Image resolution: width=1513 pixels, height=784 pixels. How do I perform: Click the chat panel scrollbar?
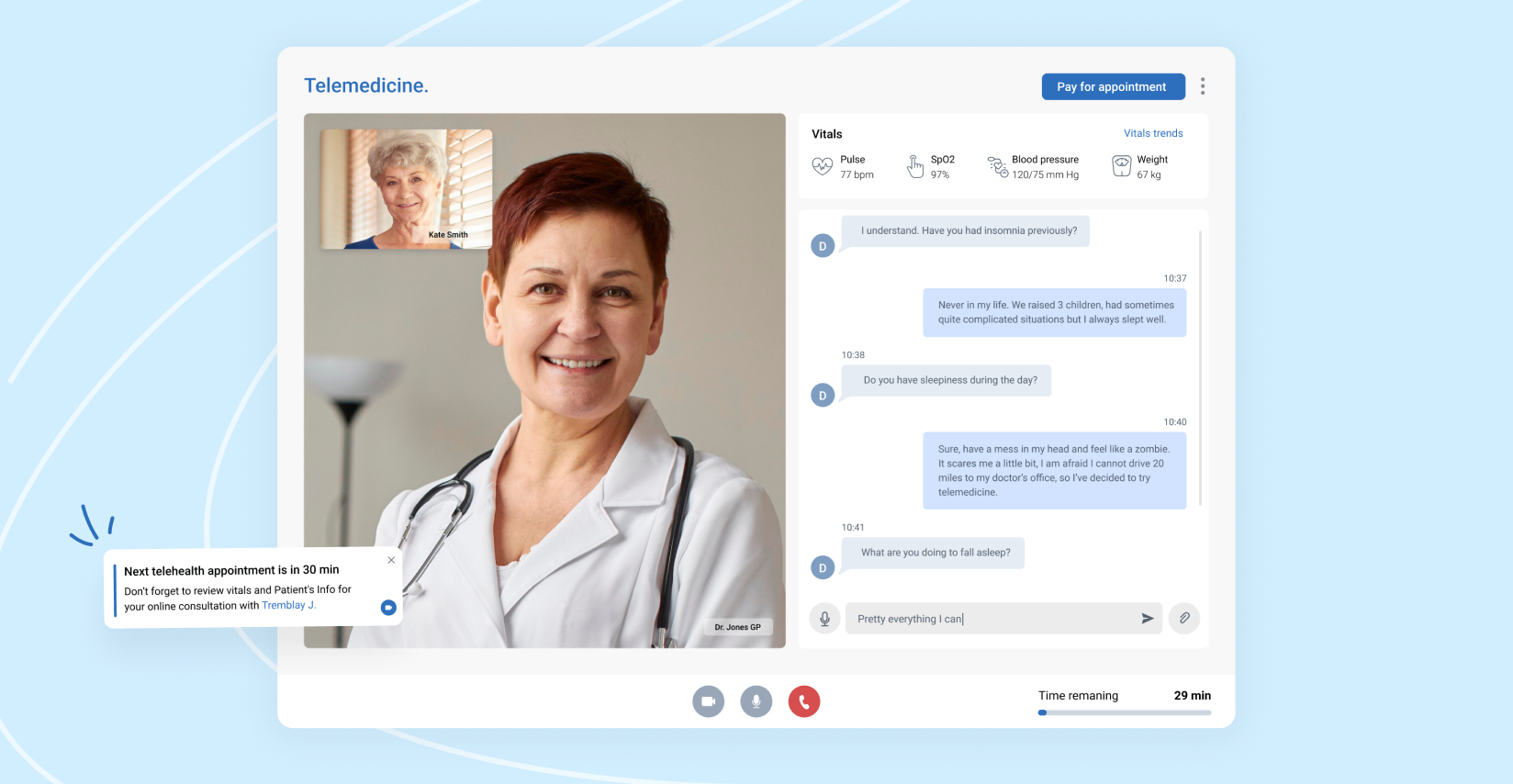pos(1200,367)
